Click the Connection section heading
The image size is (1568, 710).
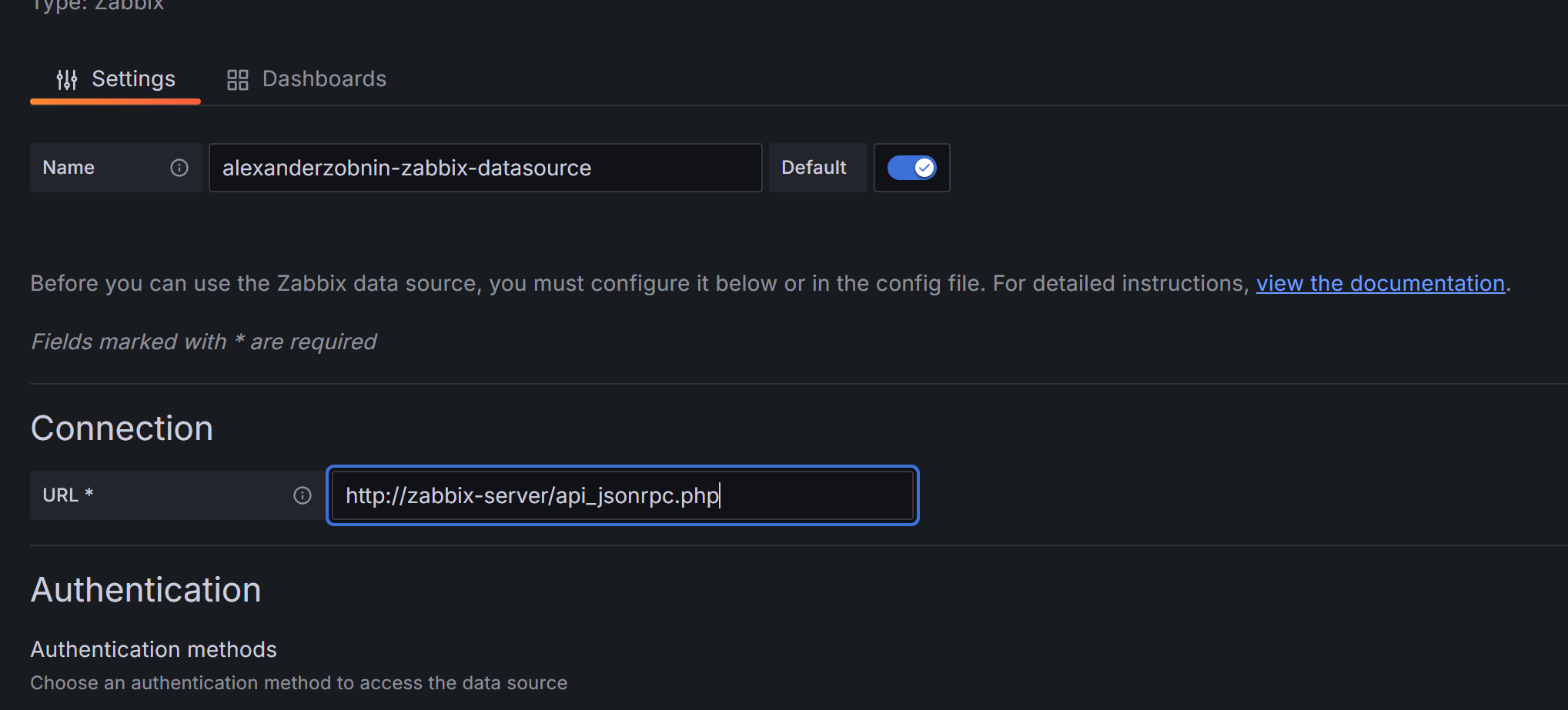[122, 428]
